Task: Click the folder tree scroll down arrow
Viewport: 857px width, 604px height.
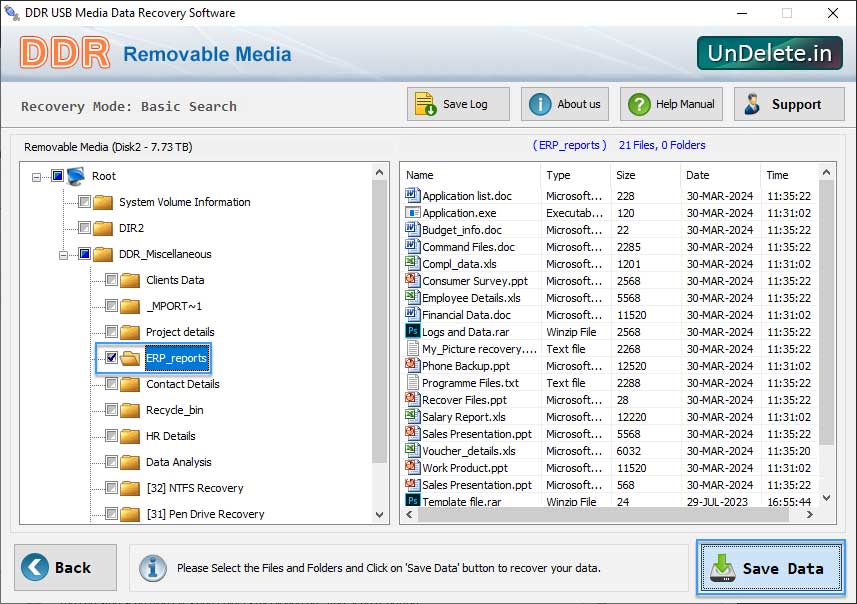Action: (x=379, y=514)
